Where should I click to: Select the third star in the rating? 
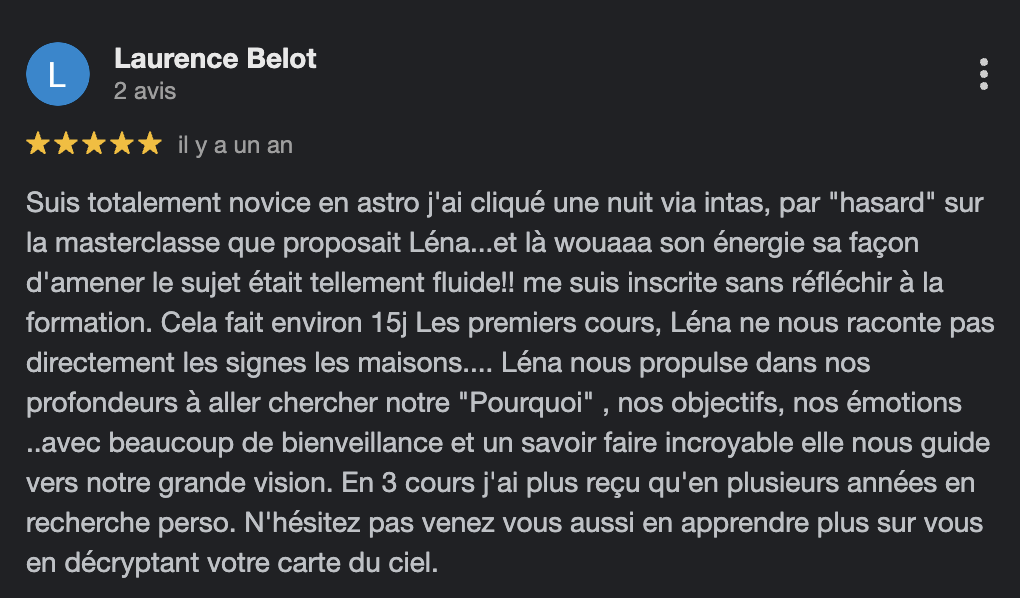point(94,145)
